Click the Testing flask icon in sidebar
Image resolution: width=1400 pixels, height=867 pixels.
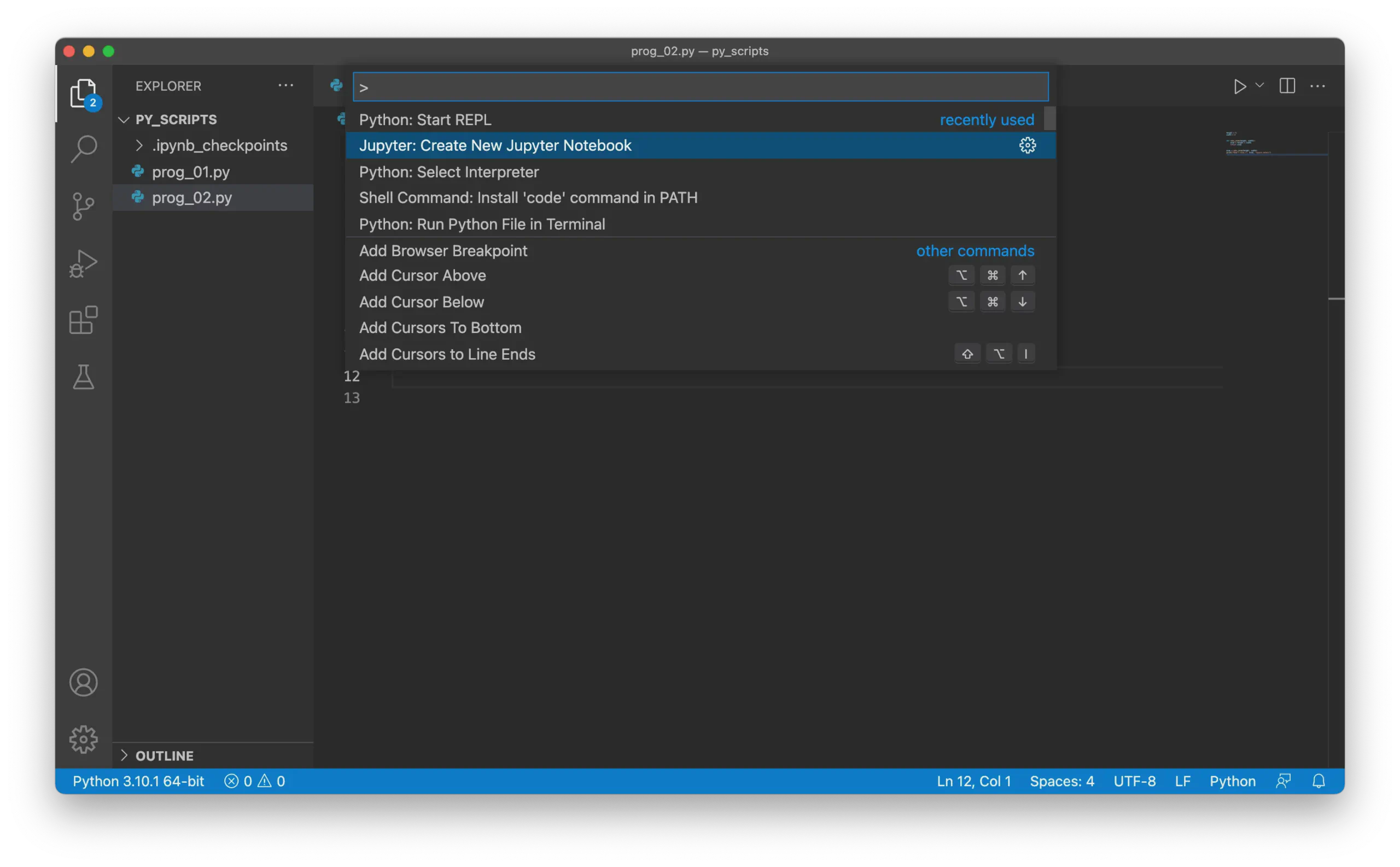tap(83, 377)
